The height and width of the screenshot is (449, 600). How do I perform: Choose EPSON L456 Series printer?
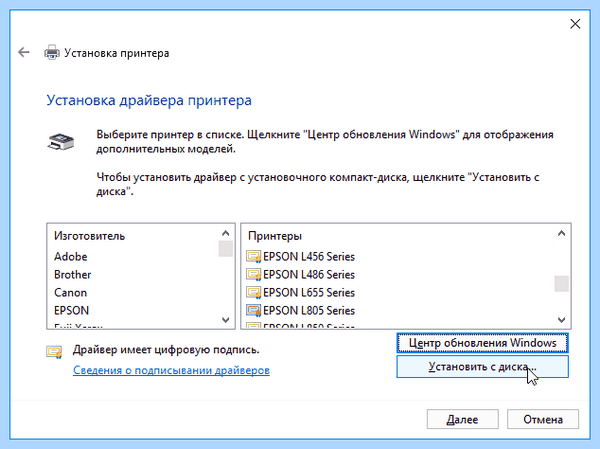pyautogui.click(x=309, y=256)
